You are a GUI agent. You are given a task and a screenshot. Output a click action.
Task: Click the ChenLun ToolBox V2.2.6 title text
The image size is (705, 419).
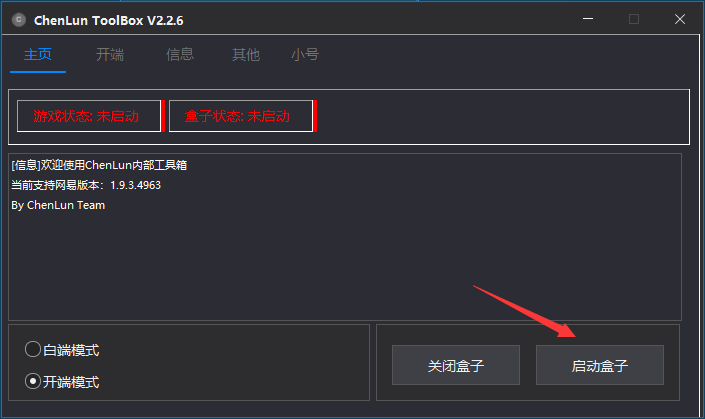click(x=109, y=20)
